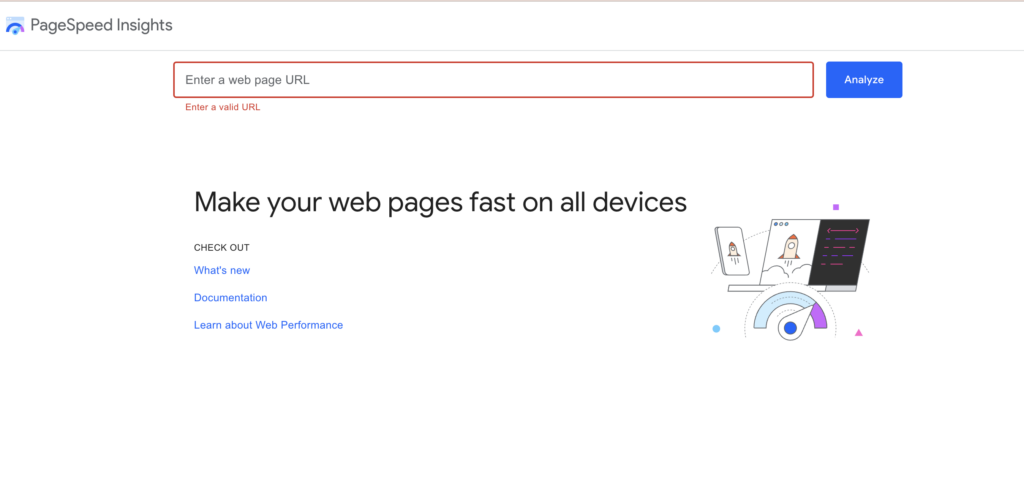
Task: Focus the 'Enter a web page URL' field
Action: (493, 80)
